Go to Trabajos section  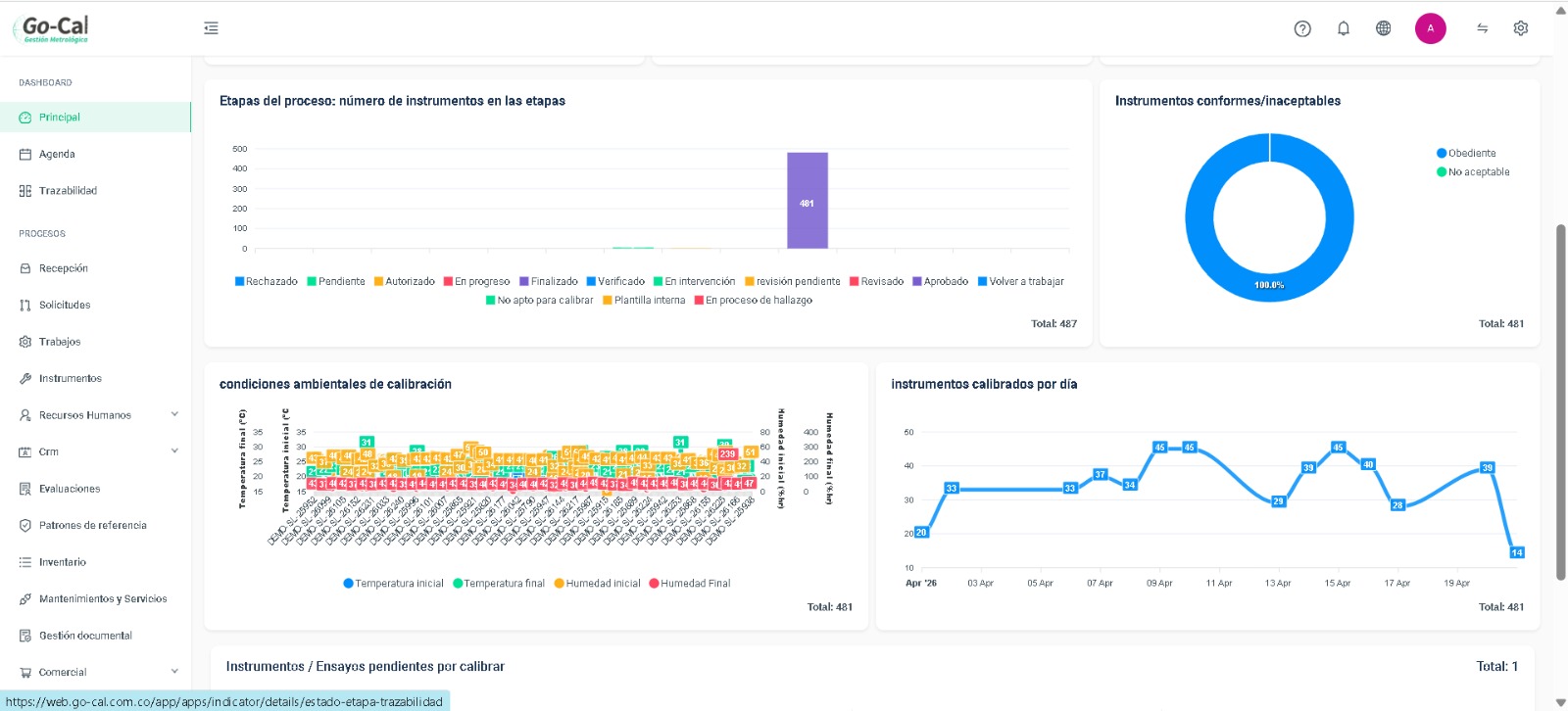[x=95, y=342]
